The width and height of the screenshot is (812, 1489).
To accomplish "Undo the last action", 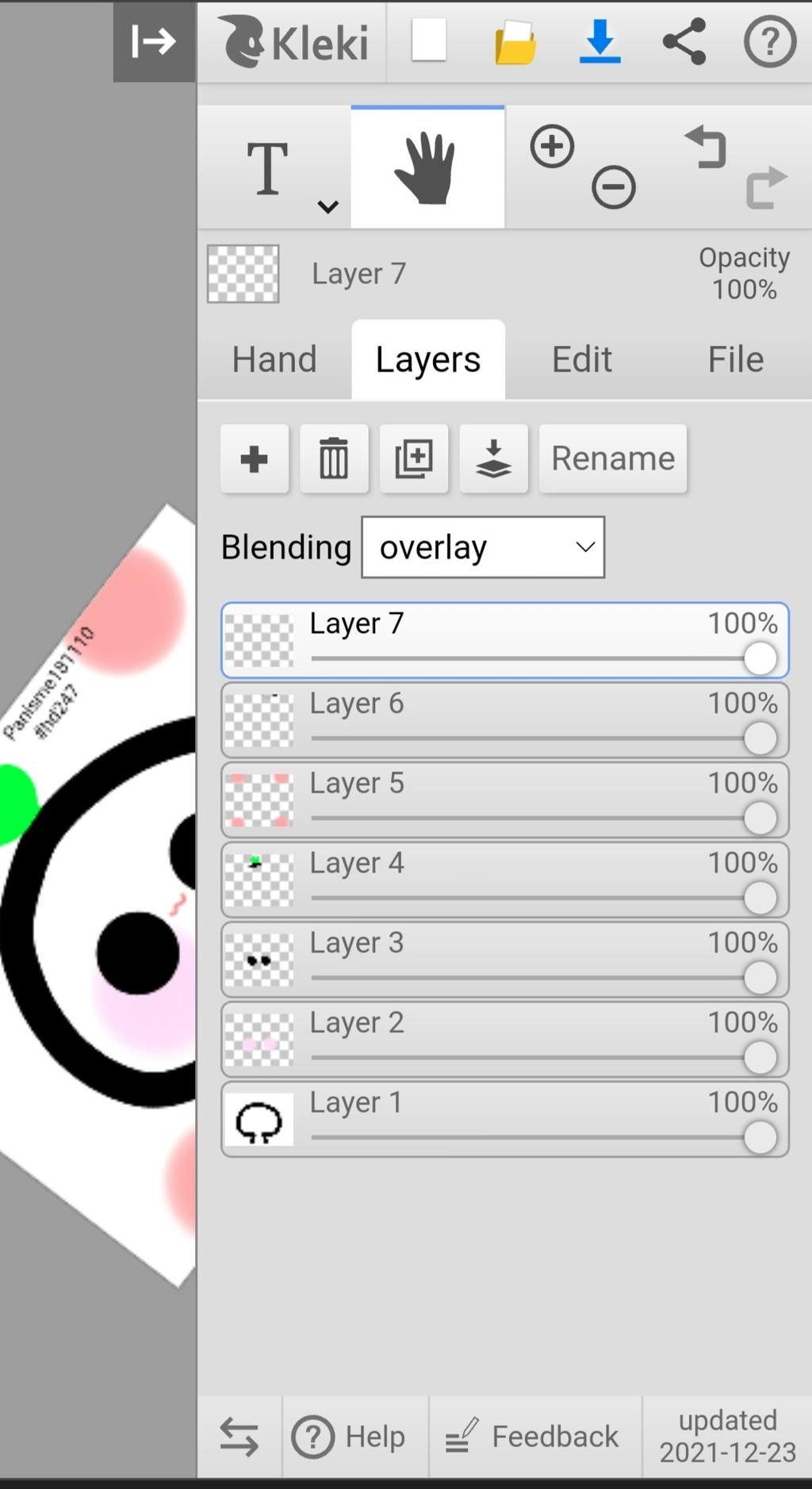I will [x=706, y=147].
